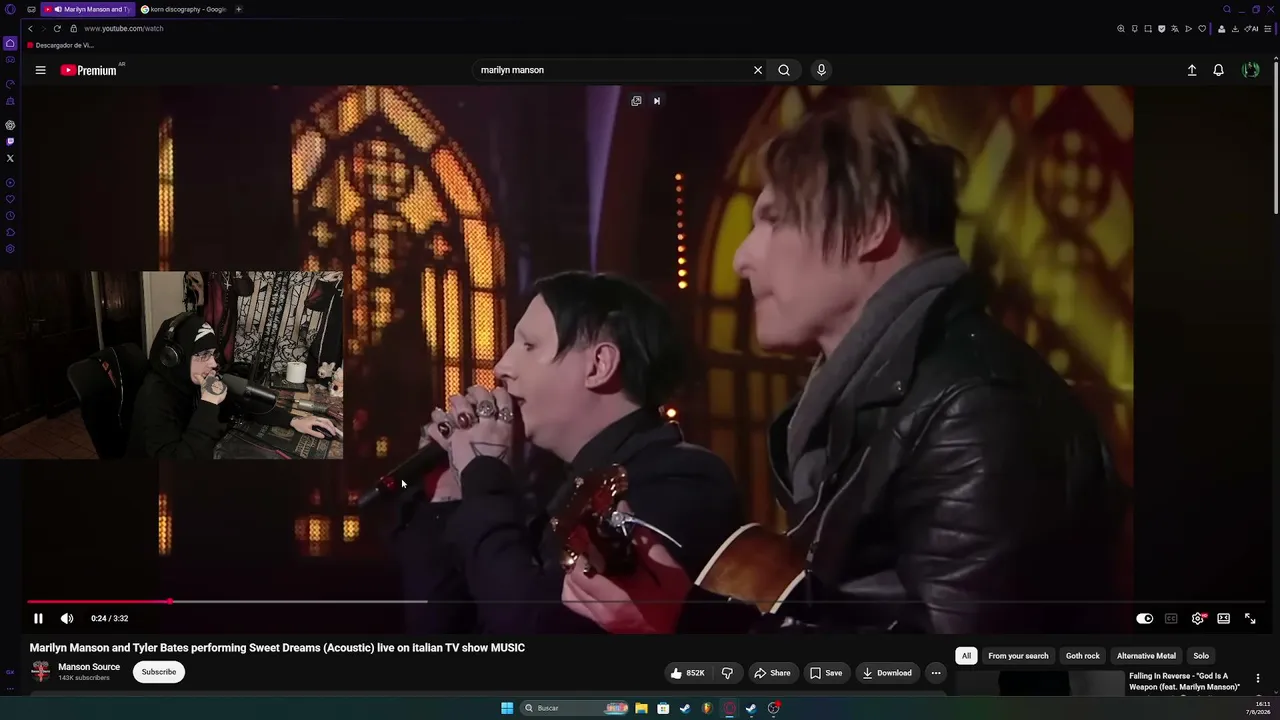Open Microsoft Store from taskbar

[663, 708]
